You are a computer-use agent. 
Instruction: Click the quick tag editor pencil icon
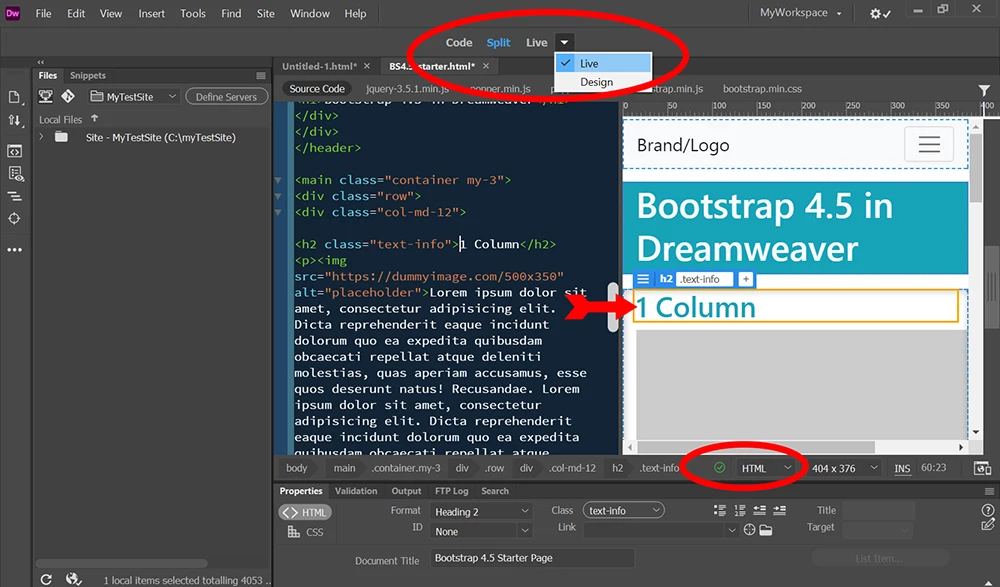click(x=987, y=525)
